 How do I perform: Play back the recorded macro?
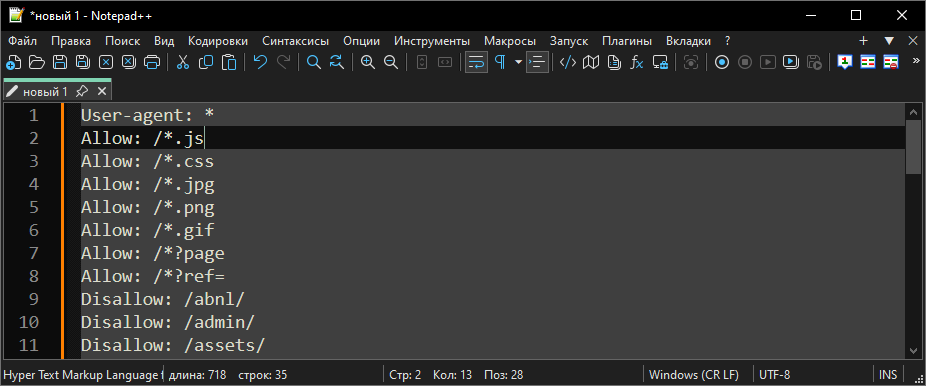tap(768, 62)
